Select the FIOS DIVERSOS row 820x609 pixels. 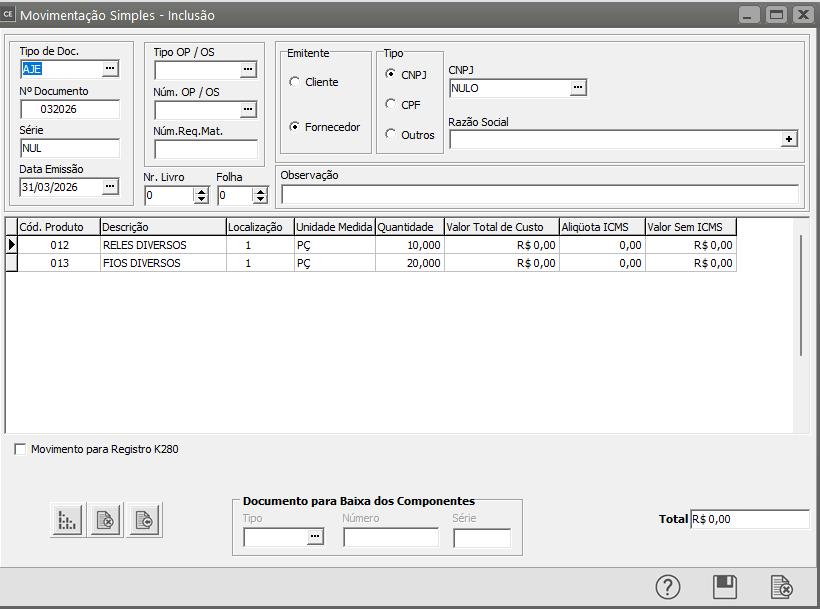(x=162, y=263)
